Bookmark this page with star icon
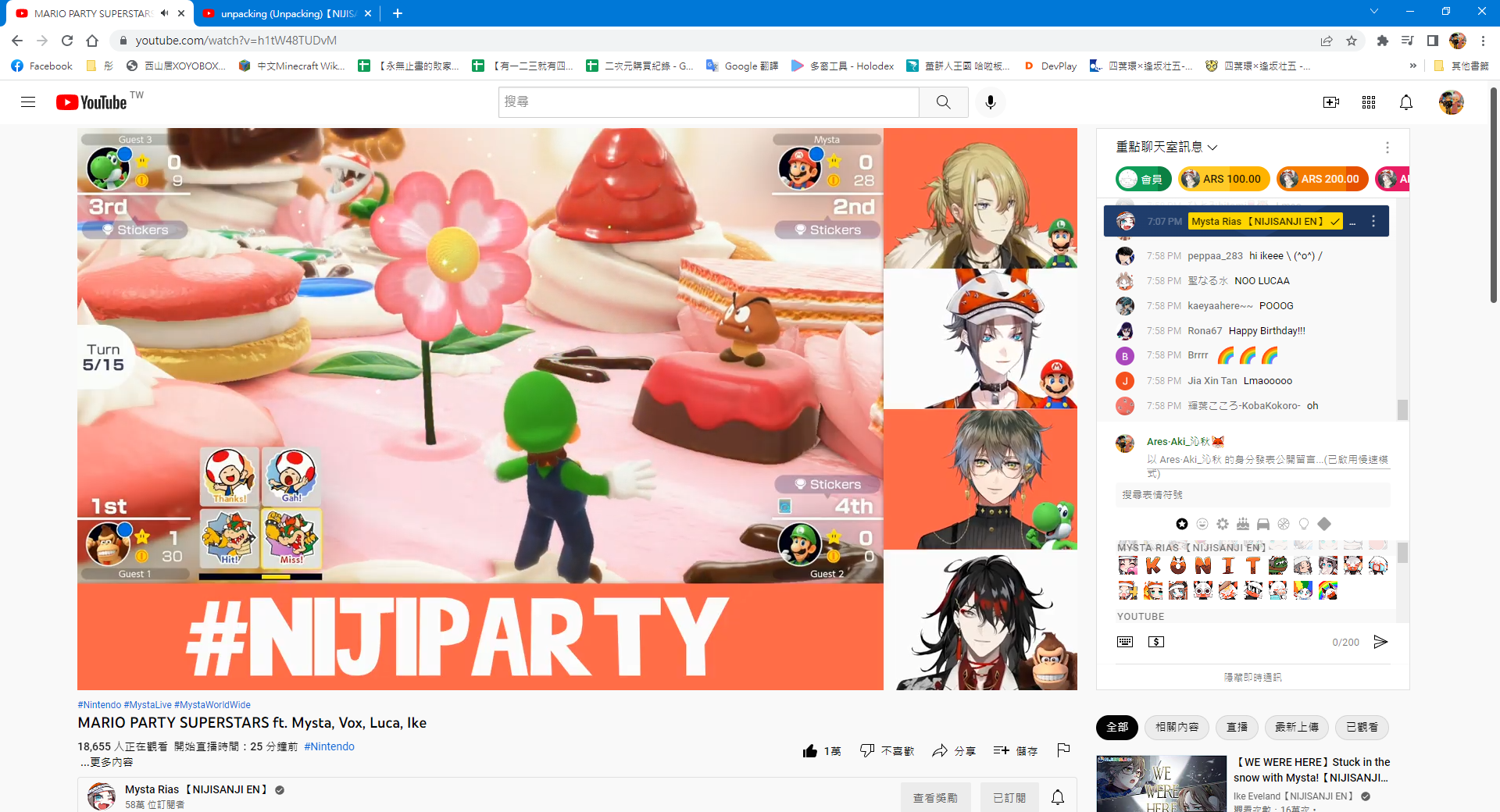Viewport: 1500px width, 812px height. (1352, 41)
